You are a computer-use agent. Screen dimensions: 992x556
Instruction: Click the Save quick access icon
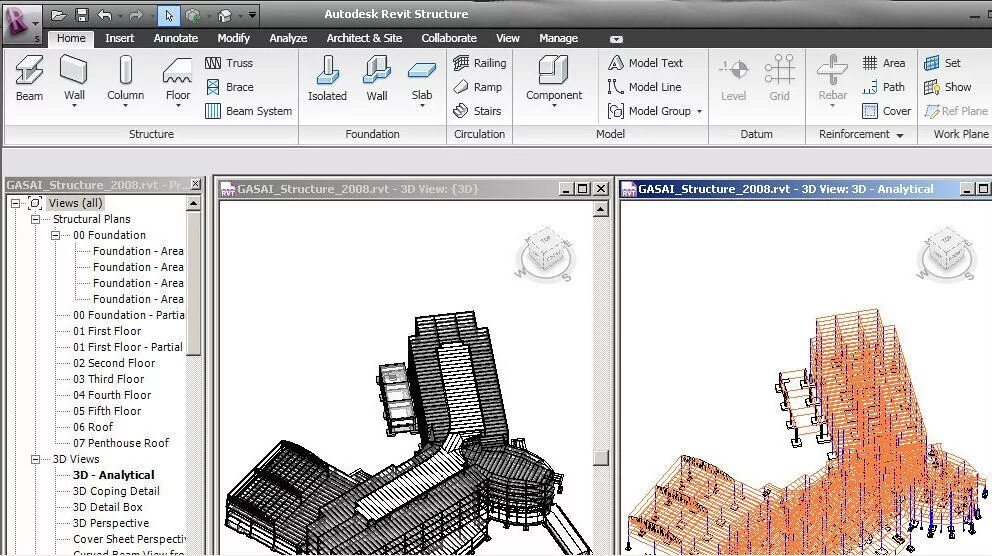[x=82, y=15]
